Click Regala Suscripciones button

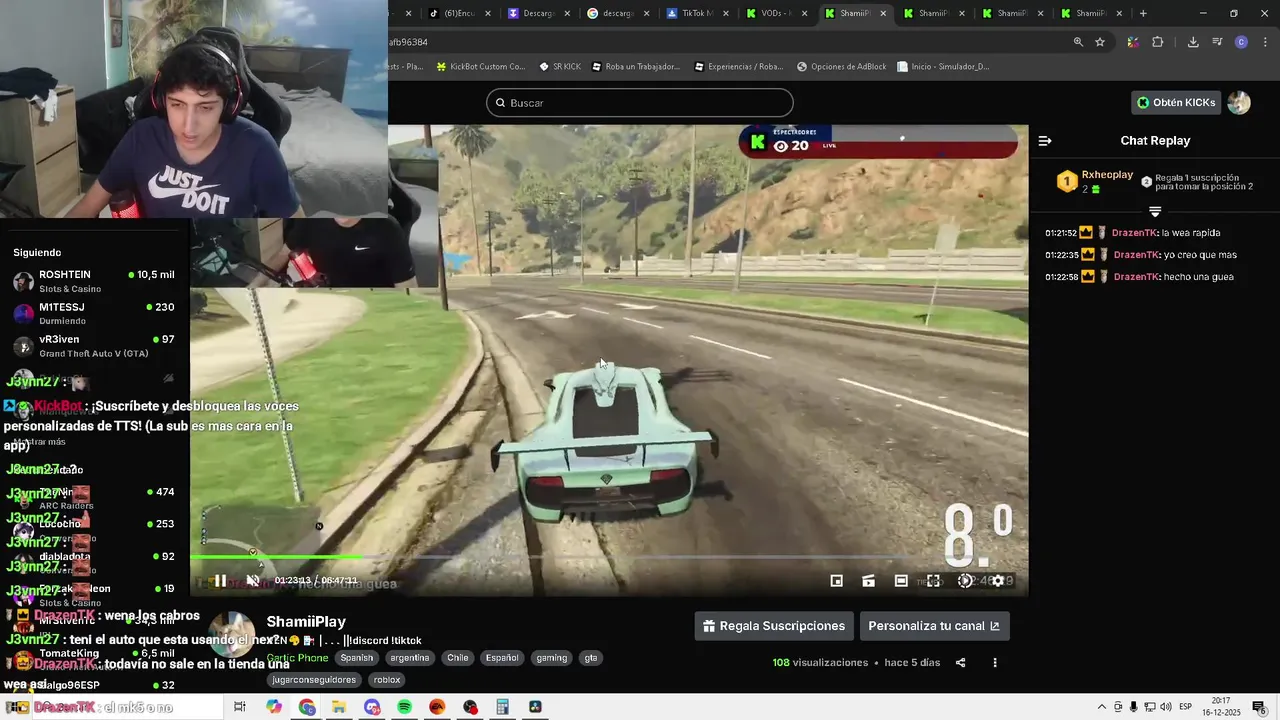(x=774, y=626)
